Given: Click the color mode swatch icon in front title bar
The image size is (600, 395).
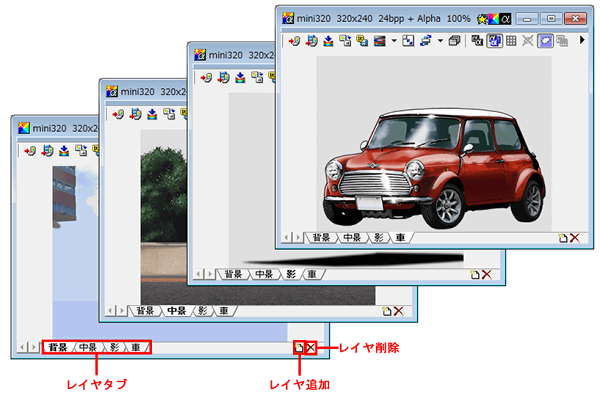Looking at the screenshot, I should click(494, 18).
